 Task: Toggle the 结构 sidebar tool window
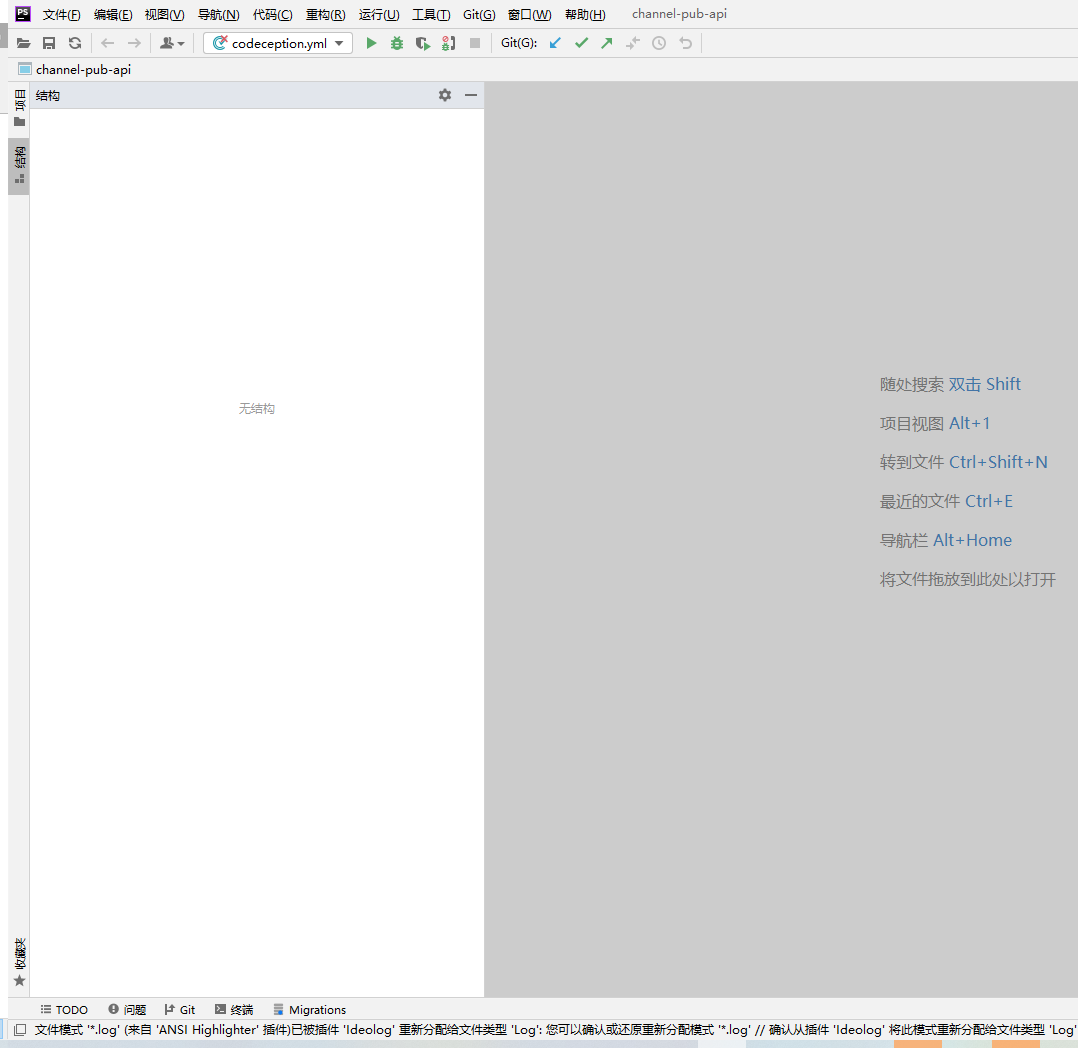click(x=19, y=165)
